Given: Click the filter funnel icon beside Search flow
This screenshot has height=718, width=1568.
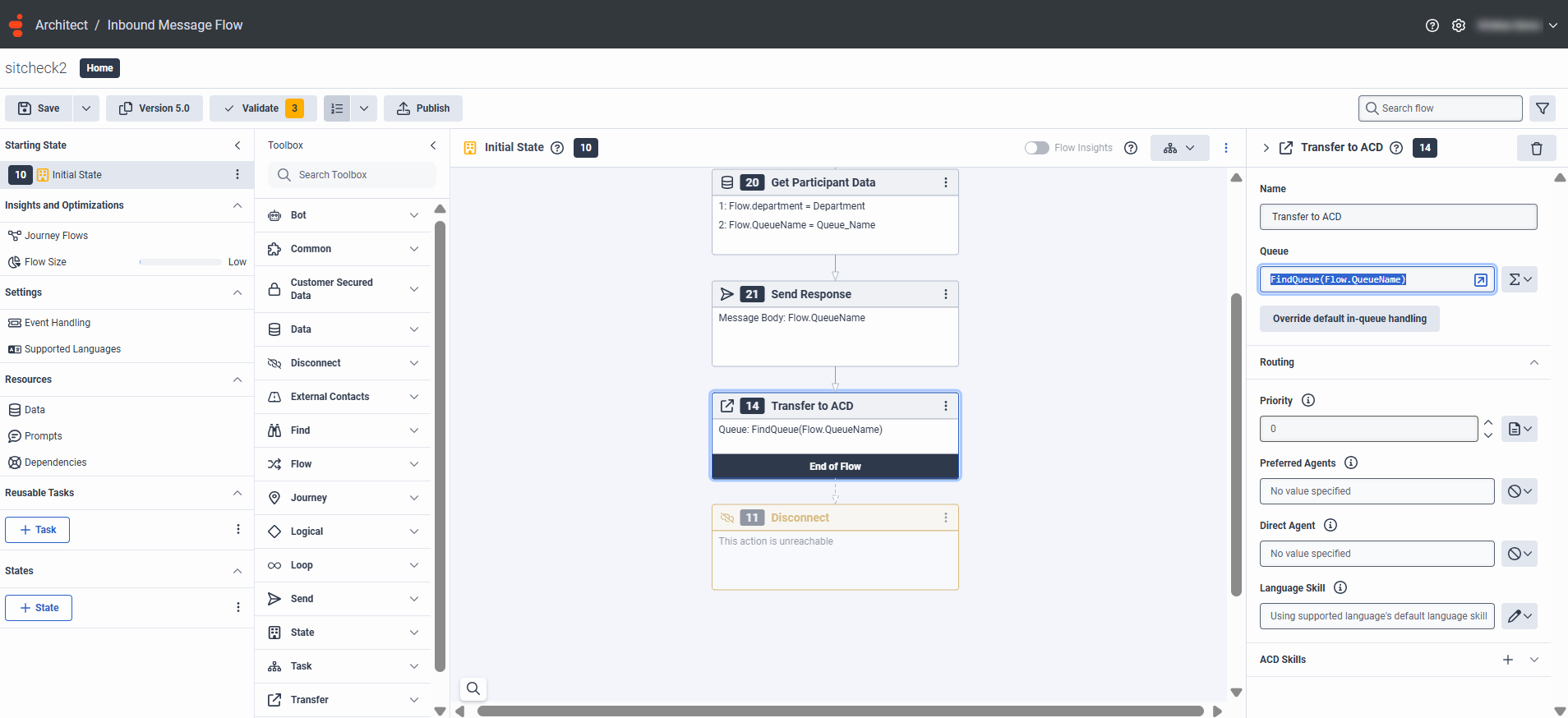Looking at the screenshot, I should pos(1543,108).
